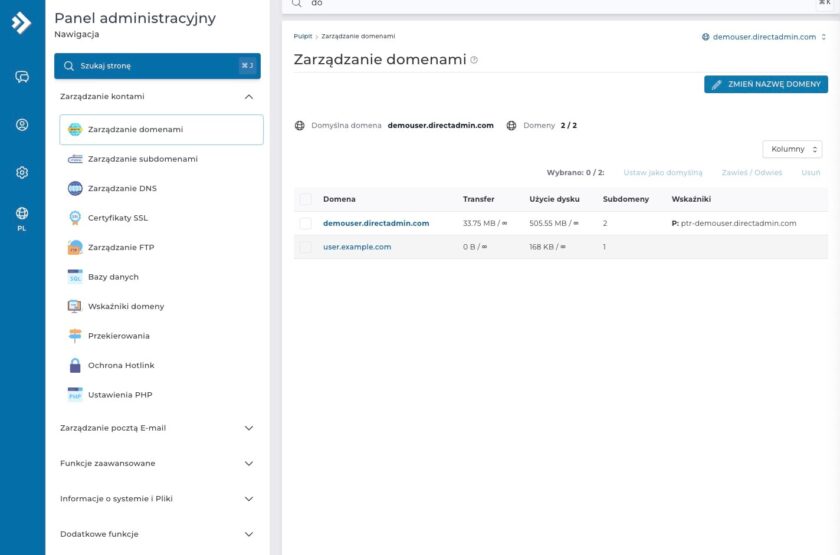
Task: Tick the select-all checkbox in table header
Action: 305,199
